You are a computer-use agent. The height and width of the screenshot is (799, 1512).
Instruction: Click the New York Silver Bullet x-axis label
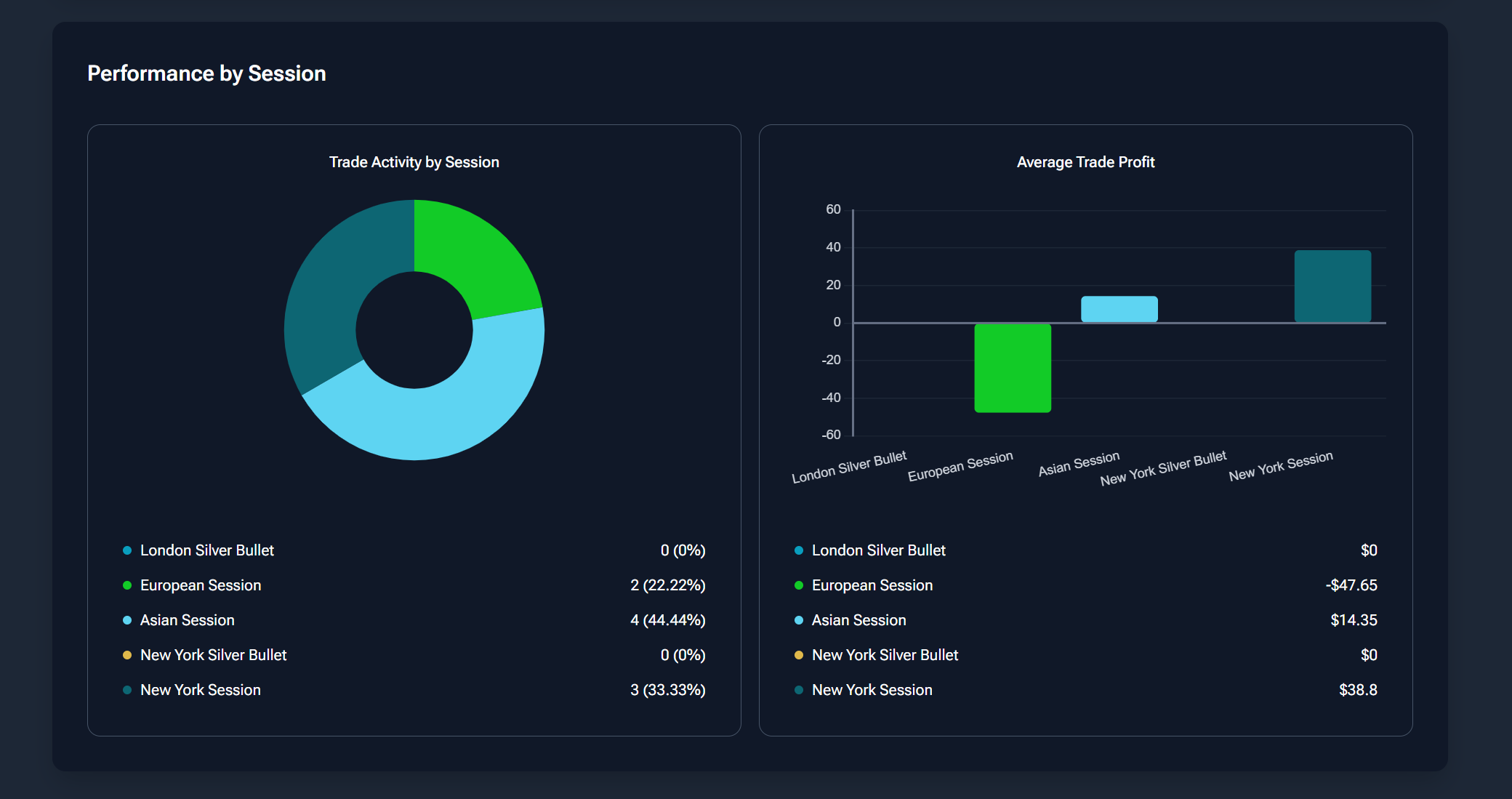(x=1163, y=468)
